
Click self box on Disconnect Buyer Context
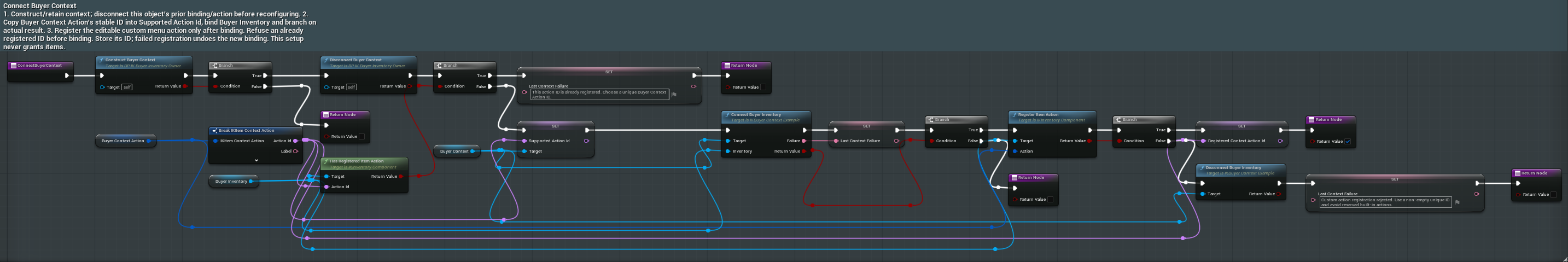351,87
